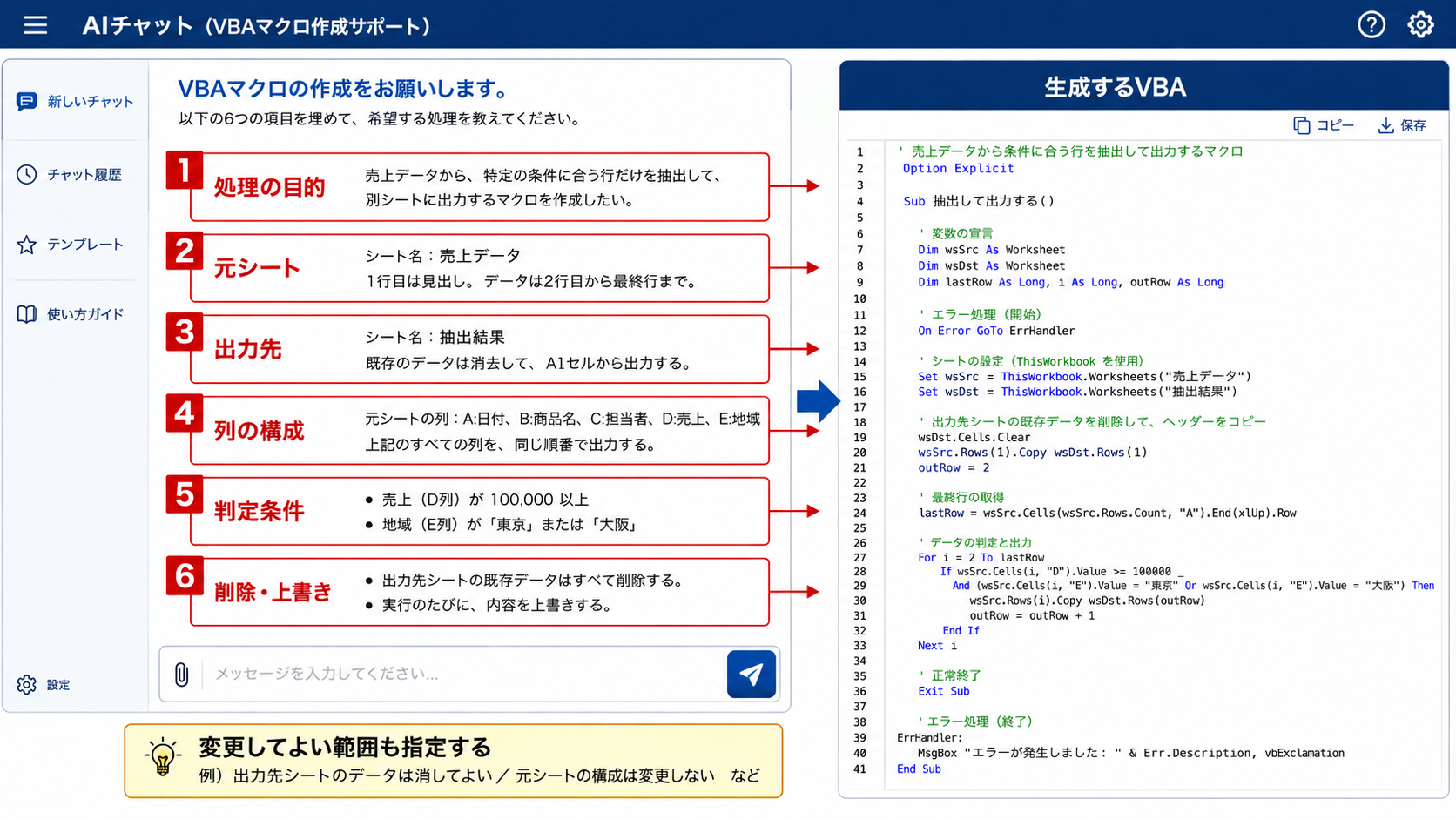This screenshot has width=1456, height=819.
Task: Select the 判定条件 item box
Action: pyautogui.click(x=480, y=511)
